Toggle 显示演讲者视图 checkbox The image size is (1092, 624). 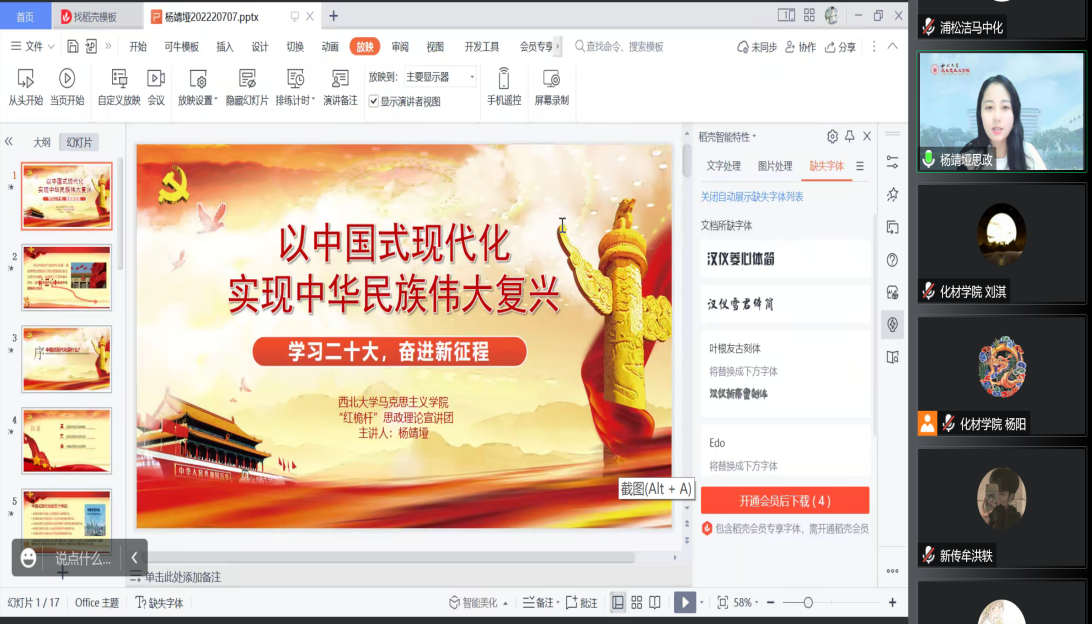[x=374, y=101]
